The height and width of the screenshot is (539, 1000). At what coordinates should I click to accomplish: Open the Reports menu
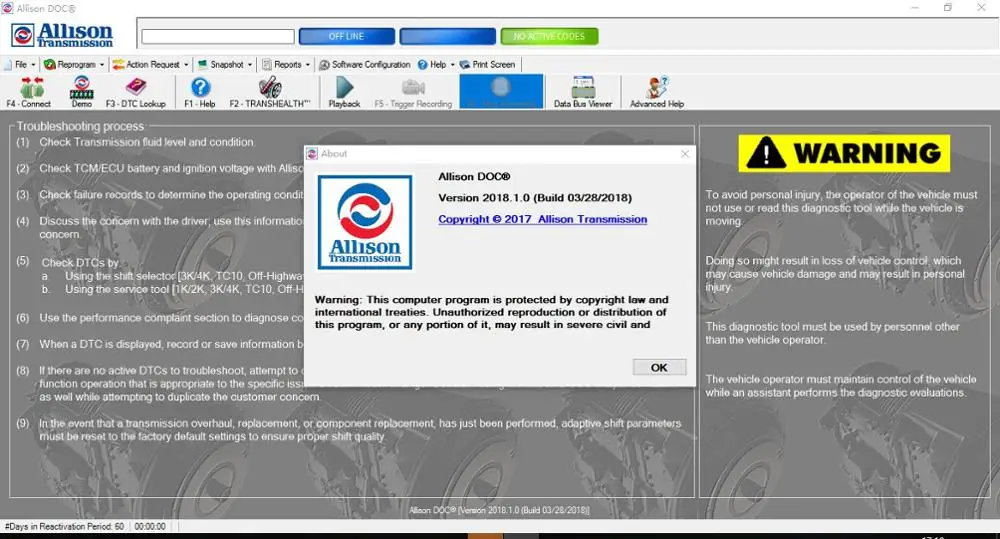pos(282,64)
